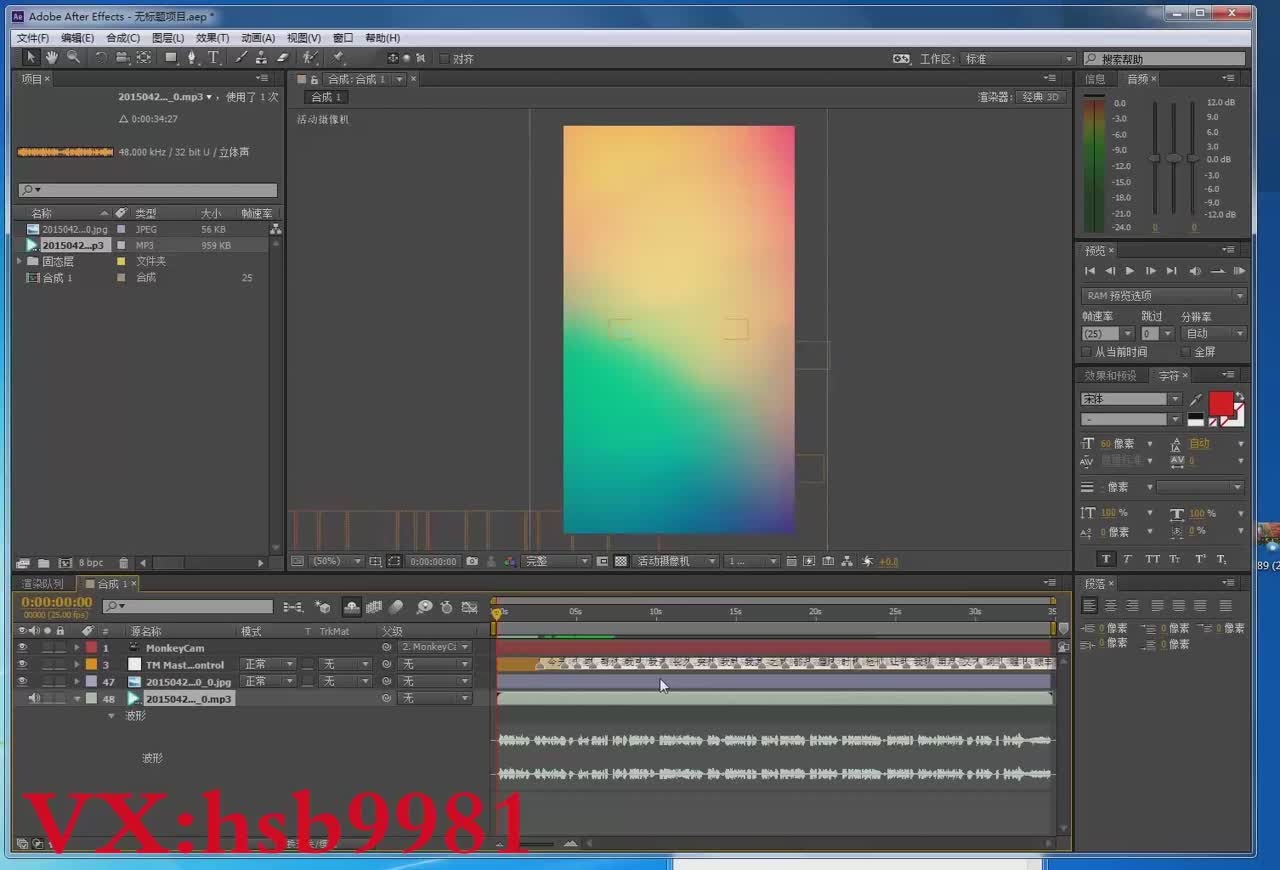
Task: Open the 活动摄像机 view dropdown
Action: point(677,562)
